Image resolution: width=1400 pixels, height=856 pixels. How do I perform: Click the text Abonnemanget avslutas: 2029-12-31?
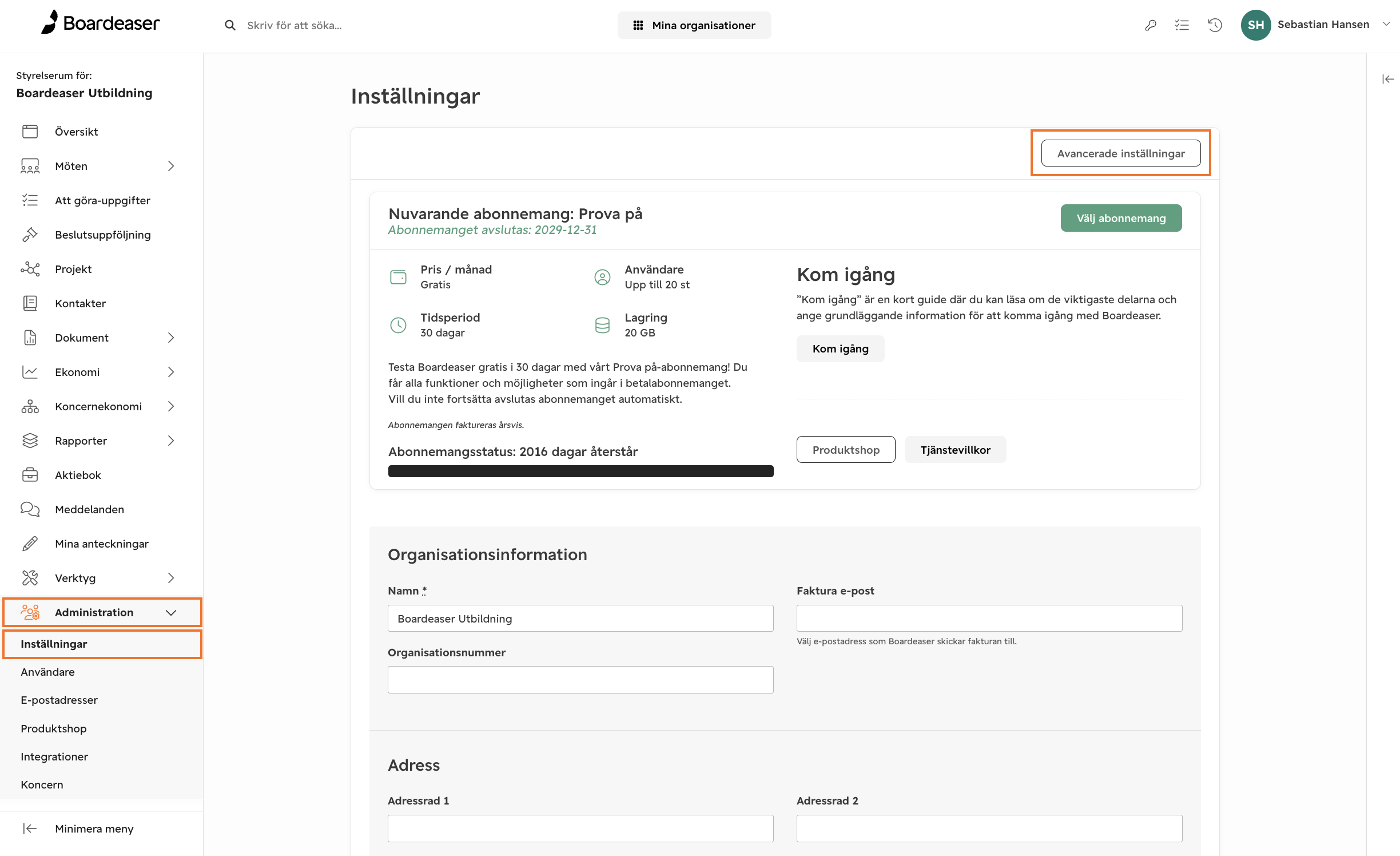click(x=492, y=229)
